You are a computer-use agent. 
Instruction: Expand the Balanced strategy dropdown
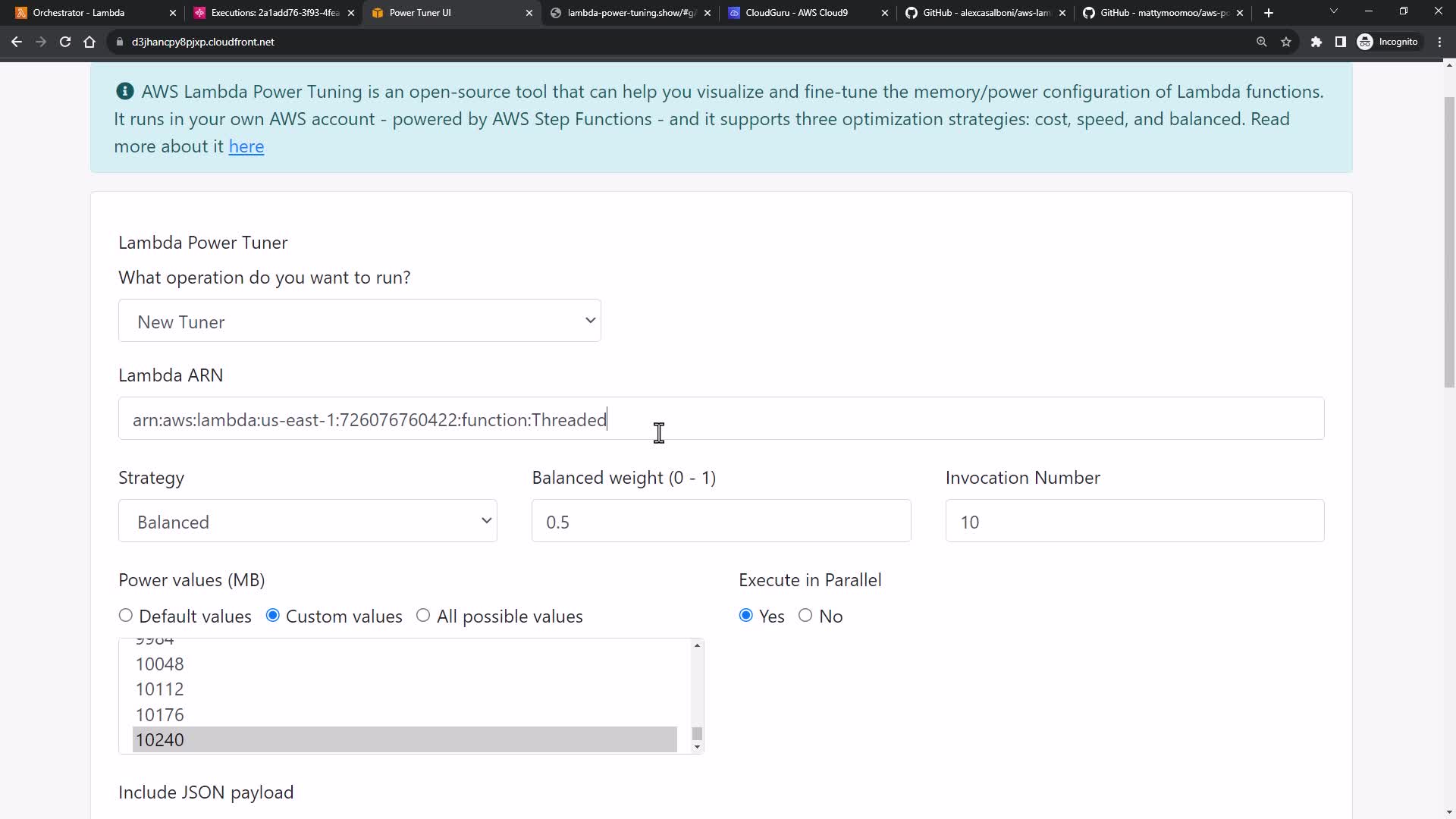click(307, 521)
